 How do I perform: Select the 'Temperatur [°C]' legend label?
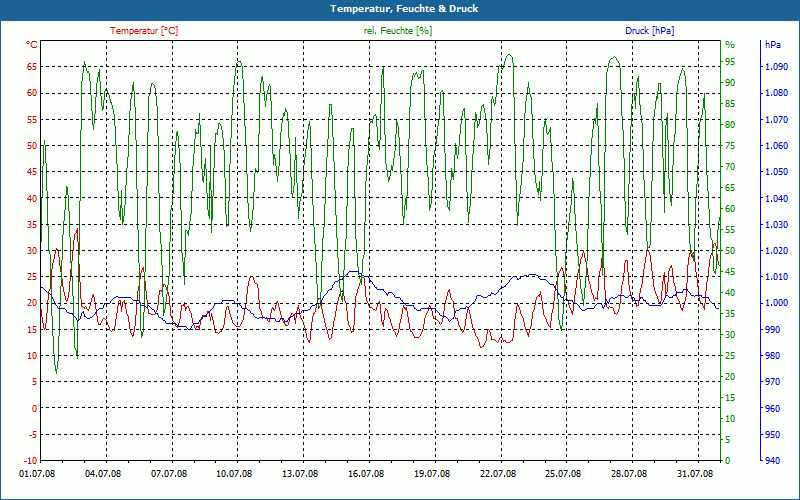pos(144,31)
